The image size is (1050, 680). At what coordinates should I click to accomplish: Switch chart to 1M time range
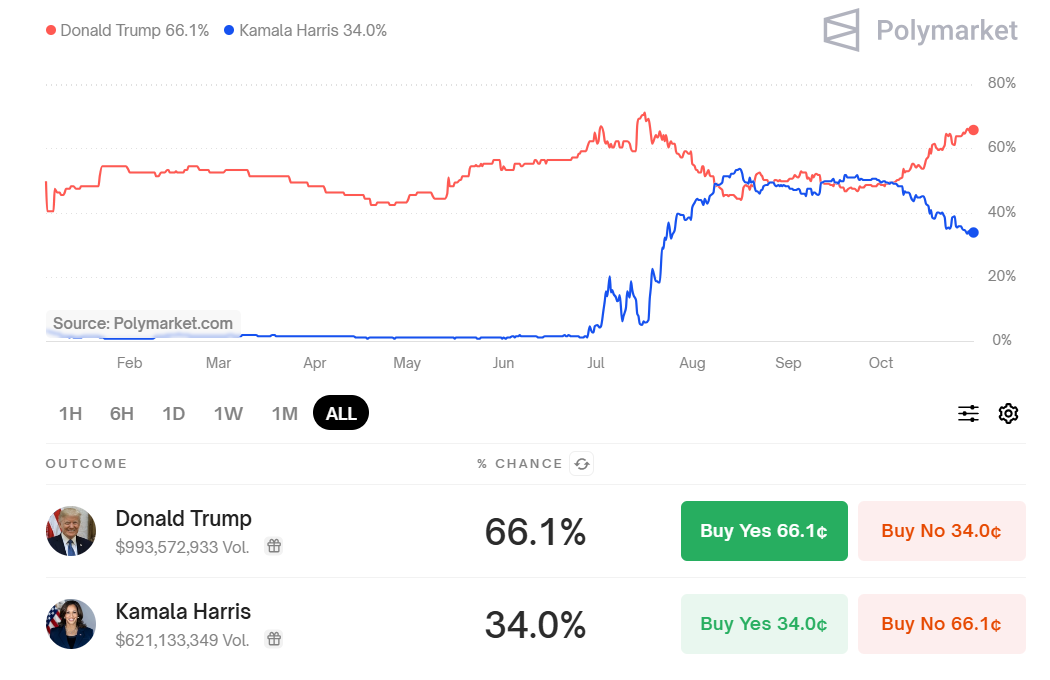coord(285,413)
